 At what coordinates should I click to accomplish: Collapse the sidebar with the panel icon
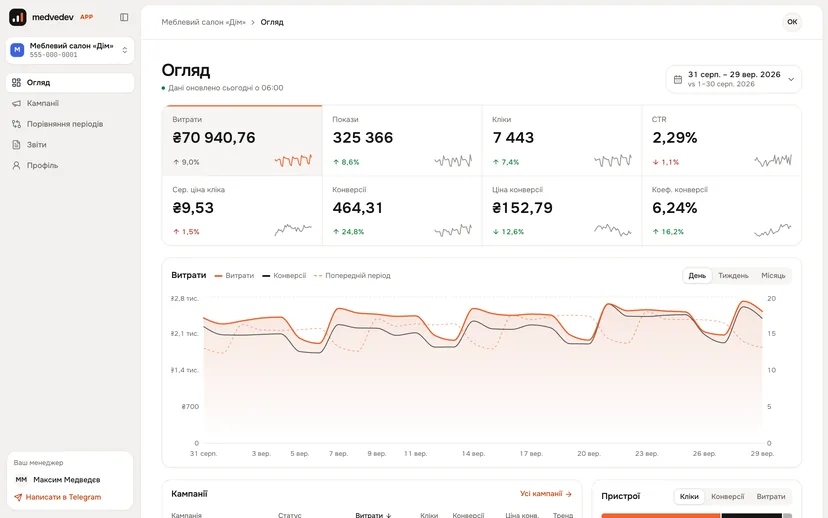click(124, 17)
